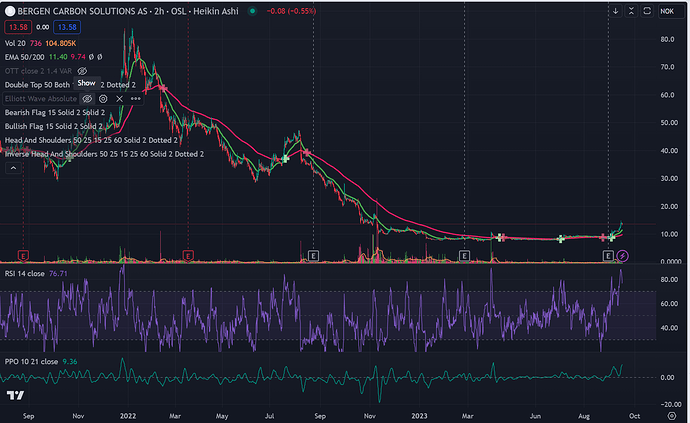
Task: Click the 2022 label on the time axis
Action: pyautogui.click(x=128, y=416)
